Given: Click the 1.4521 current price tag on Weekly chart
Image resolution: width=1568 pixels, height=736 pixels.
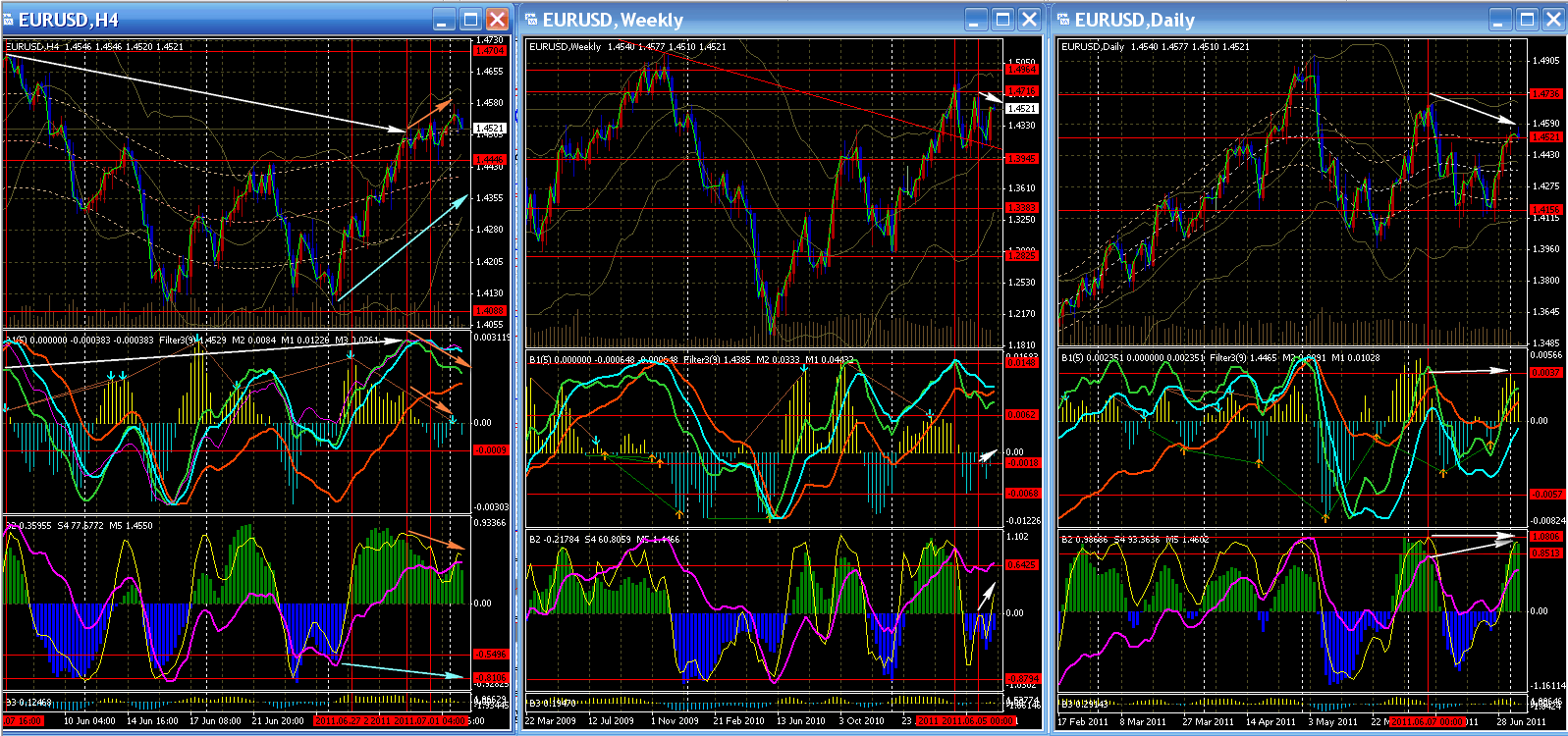Looking at the screenshot, I should [x=1021, y=109].
